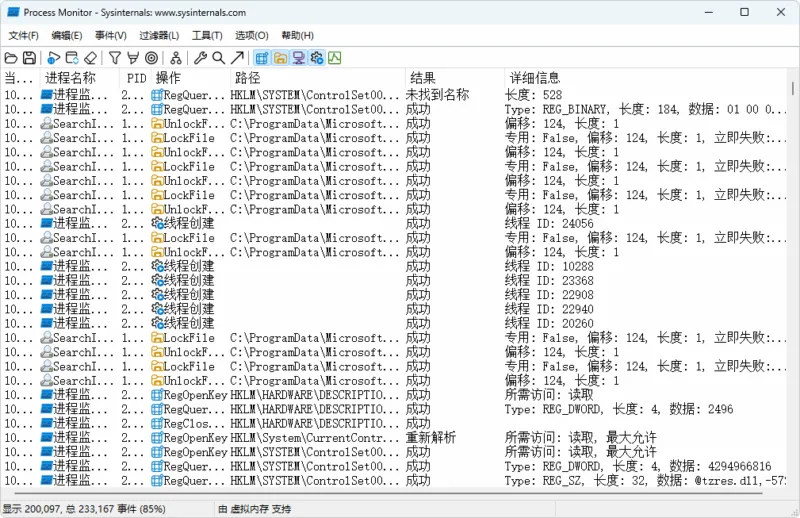Select the row with 线程 ID: 20260
800x518 pixels.
[395, 324]
